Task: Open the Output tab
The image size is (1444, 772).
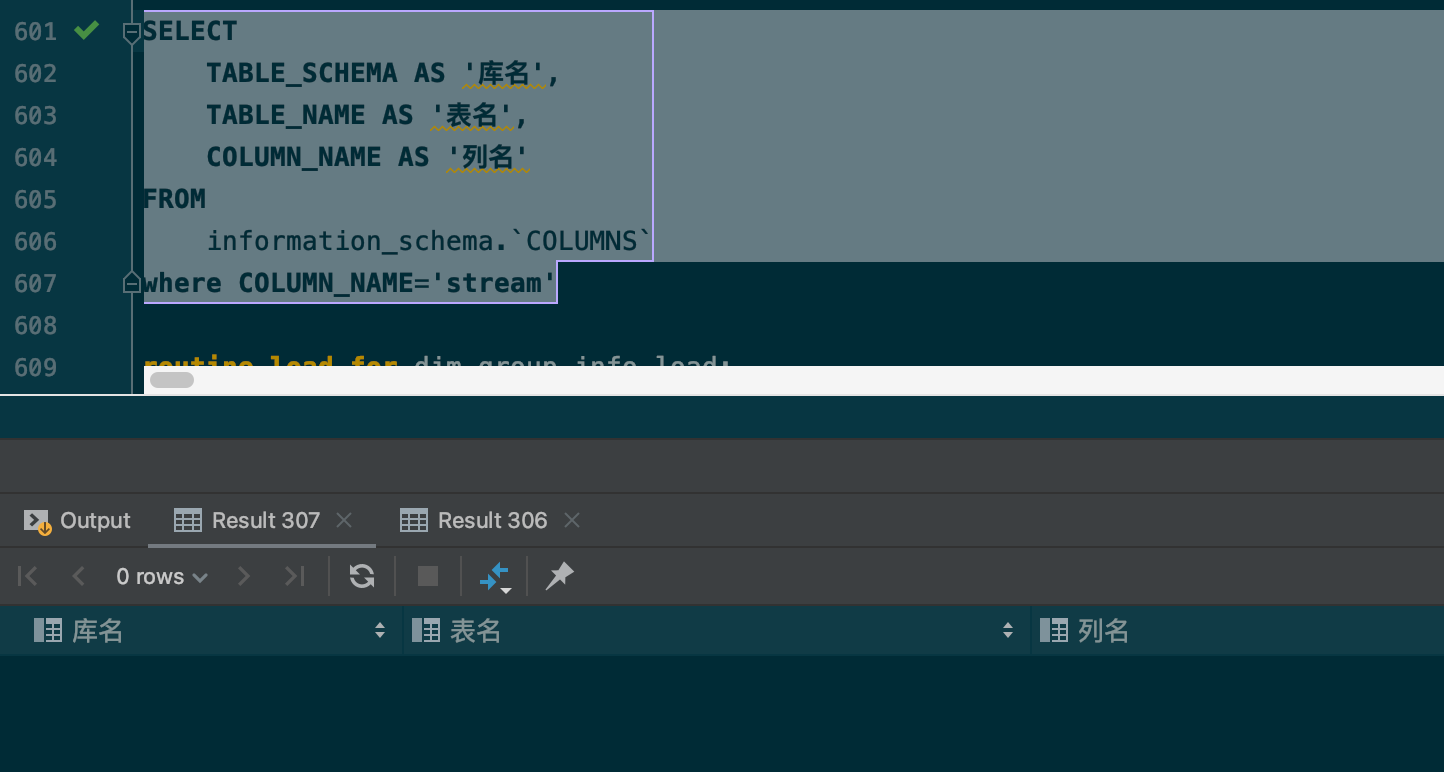Action: click(x=77, y=520)
